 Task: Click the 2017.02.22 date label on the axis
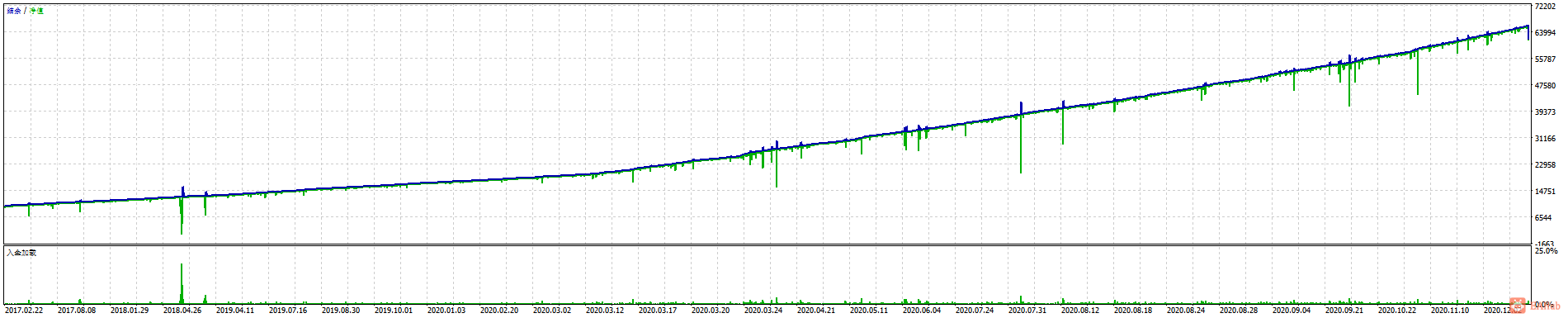pos(24,311)
